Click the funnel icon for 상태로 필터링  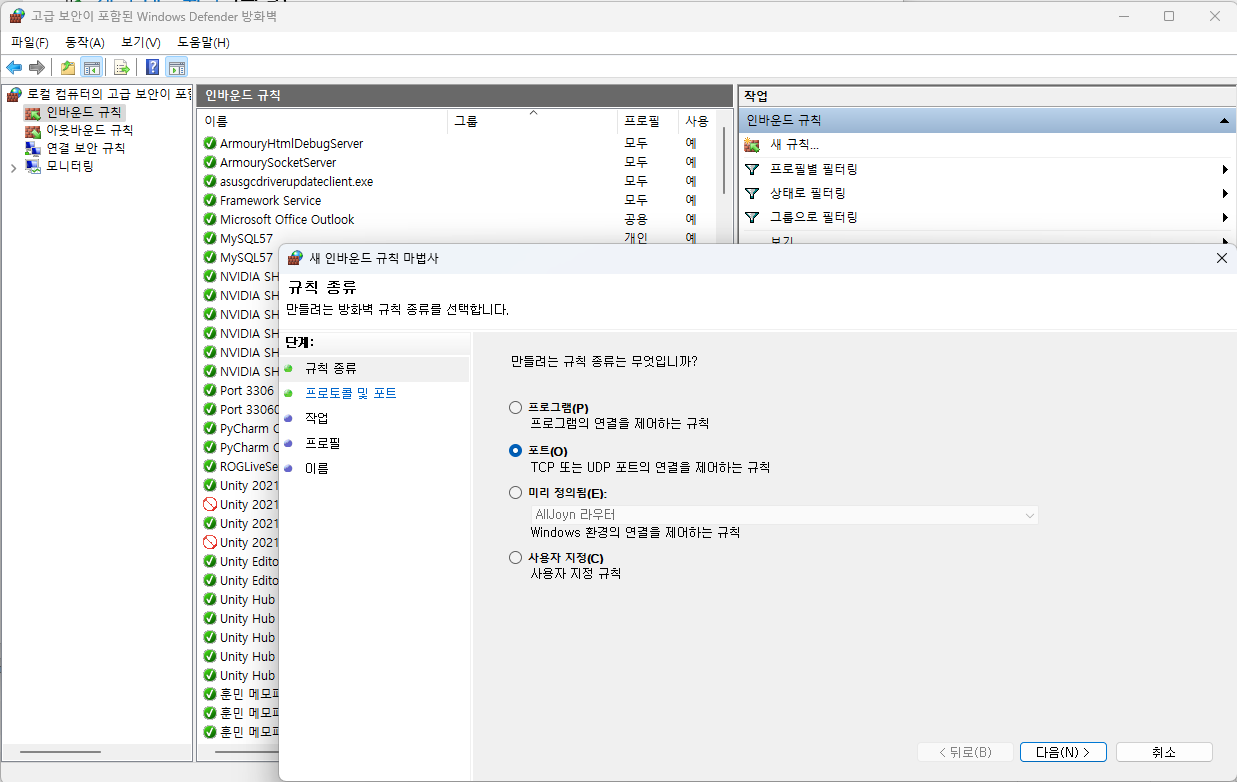coord(752,193)
